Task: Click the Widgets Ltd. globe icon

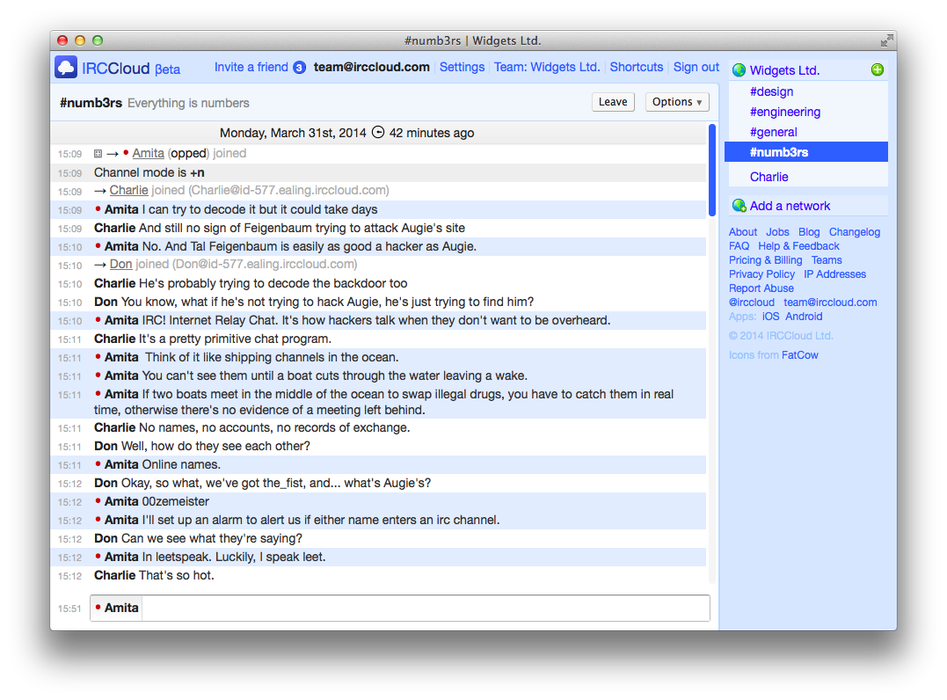Action: tap(739, 71)
